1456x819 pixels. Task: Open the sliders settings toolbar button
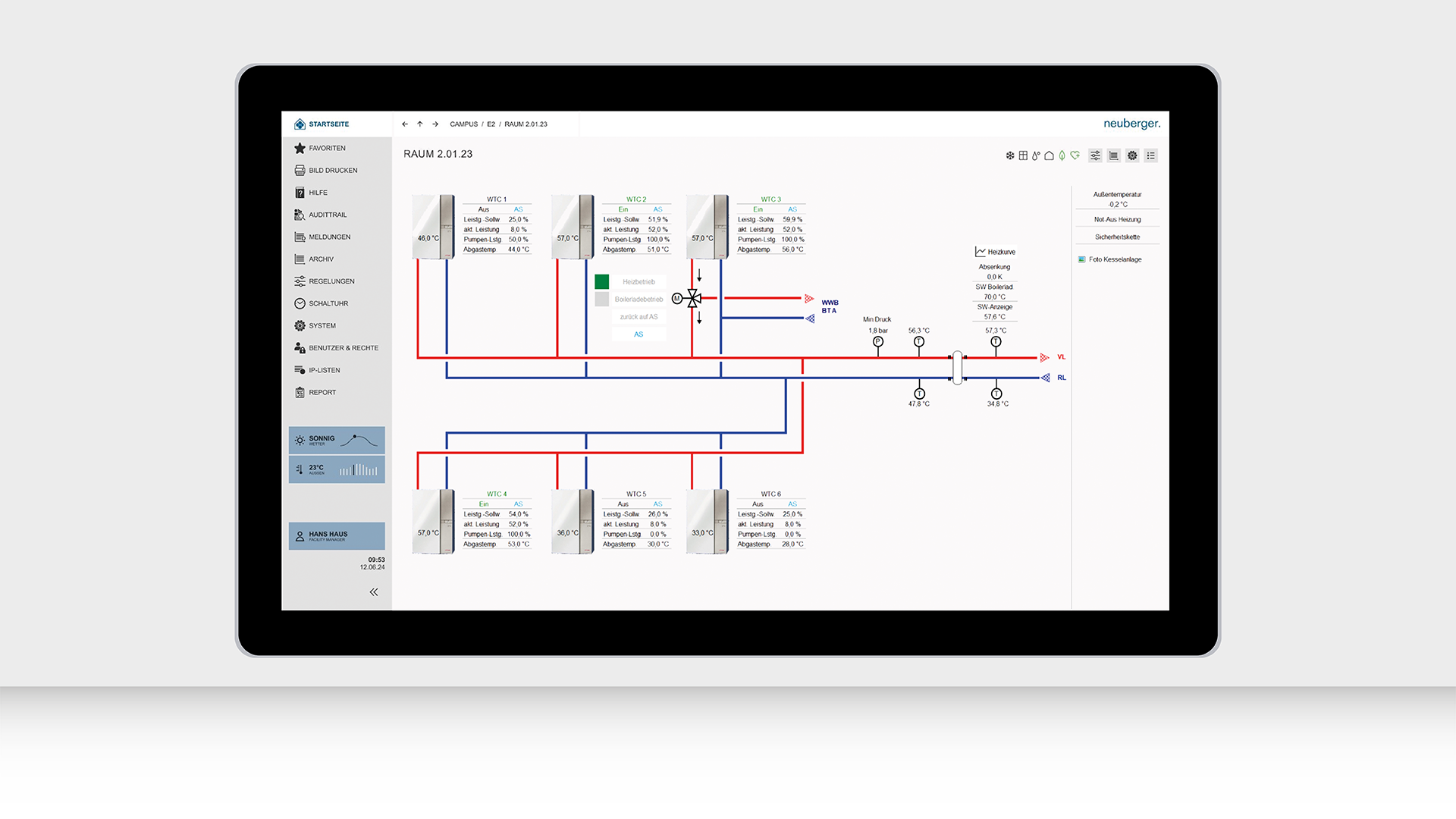[x=1095, y=155]
